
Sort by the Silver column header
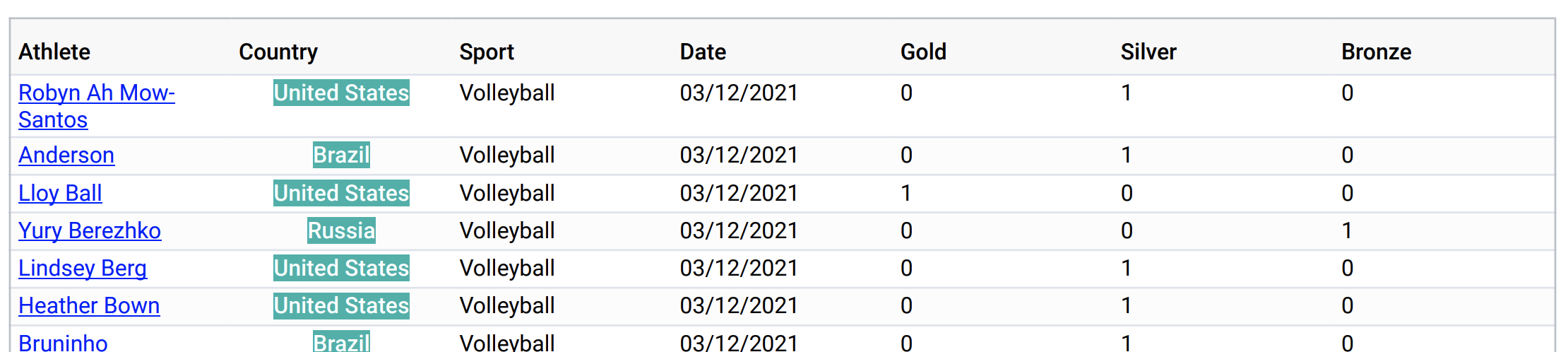pyautogui.click(x=1148, y=52)
